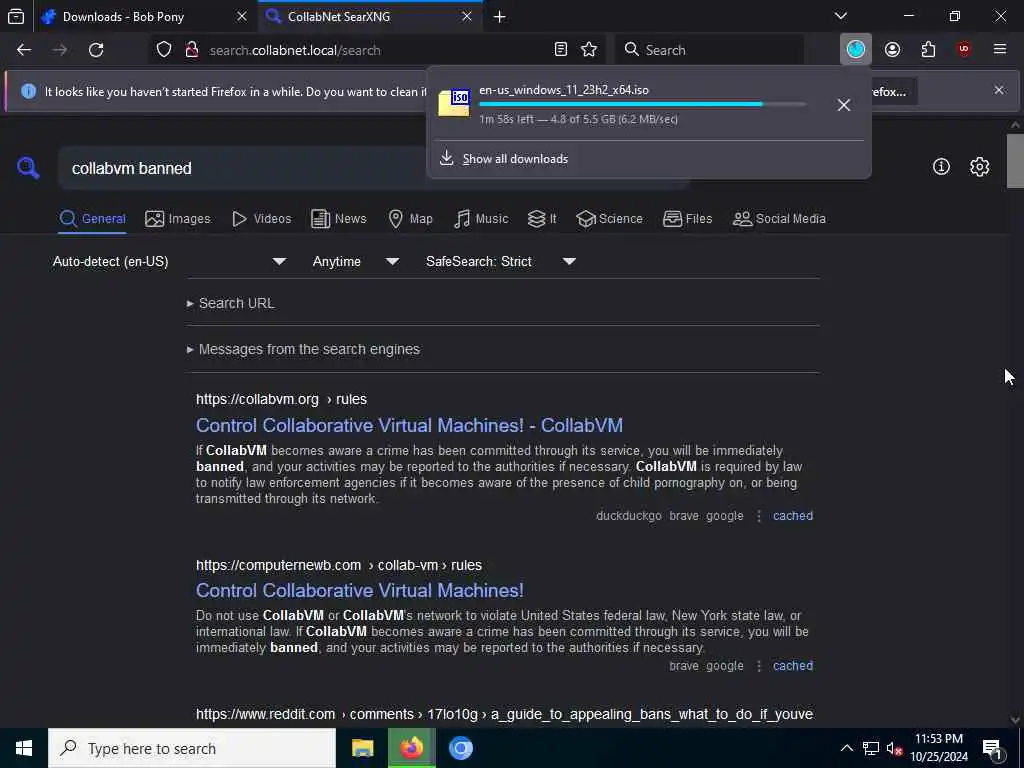This screenshot has width=1024, height=768.
Task: Bookmark this page with the star icon
Action: [x=589, y=50]
